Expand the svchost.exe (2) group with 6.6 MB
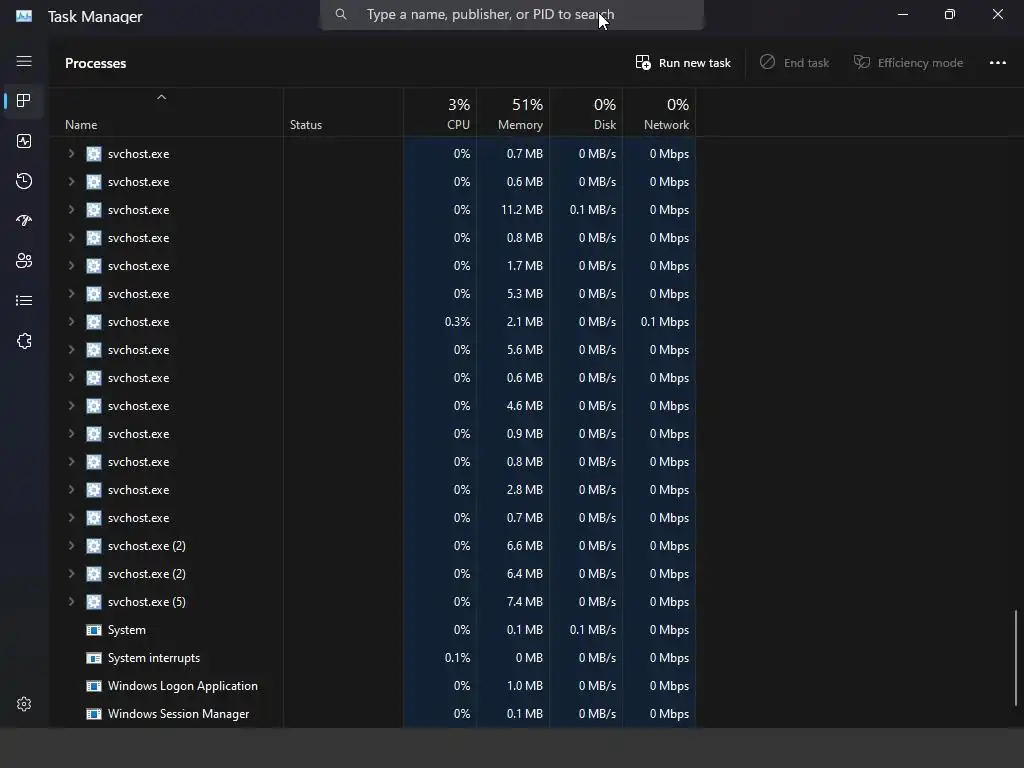 71,546
